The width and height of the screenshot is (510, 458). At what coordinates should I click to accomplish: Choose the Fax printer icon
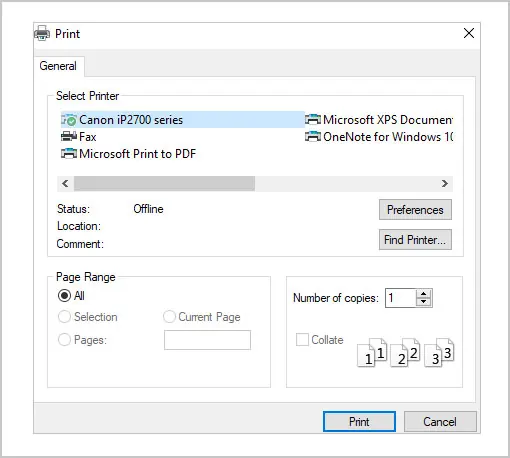[69, 137]
